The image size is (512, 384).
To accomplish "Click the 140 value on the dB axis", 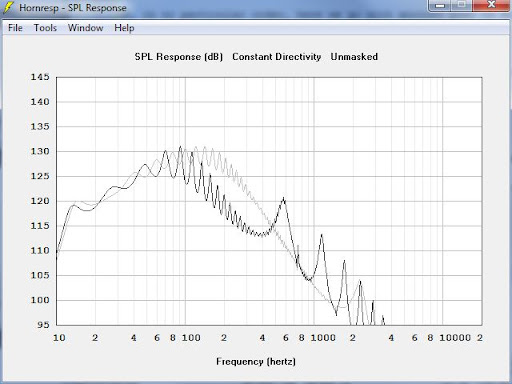I will click(x=40, y=102).
